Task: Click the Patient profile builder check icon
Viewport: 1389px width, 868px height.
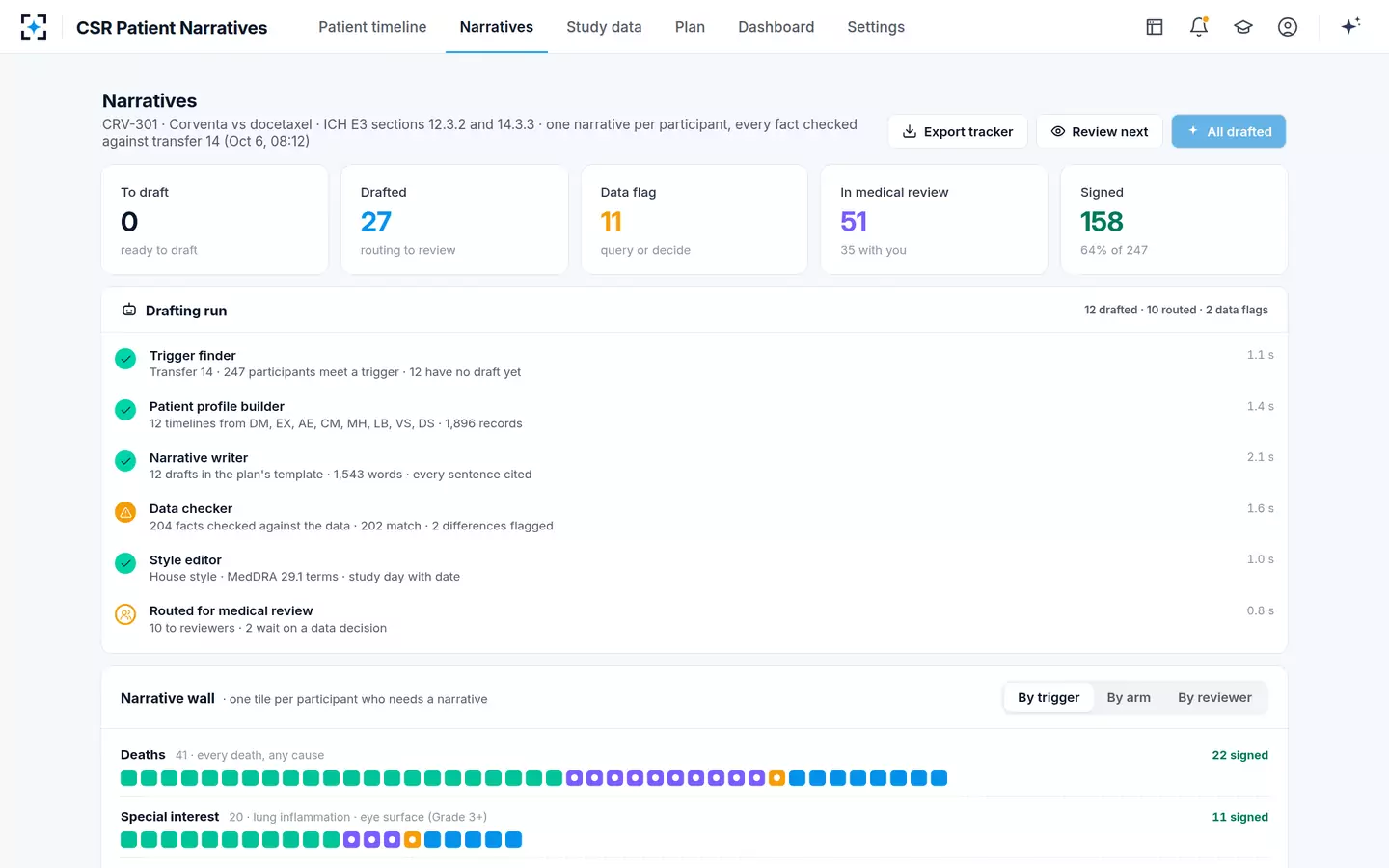Action: coord(125,410)
